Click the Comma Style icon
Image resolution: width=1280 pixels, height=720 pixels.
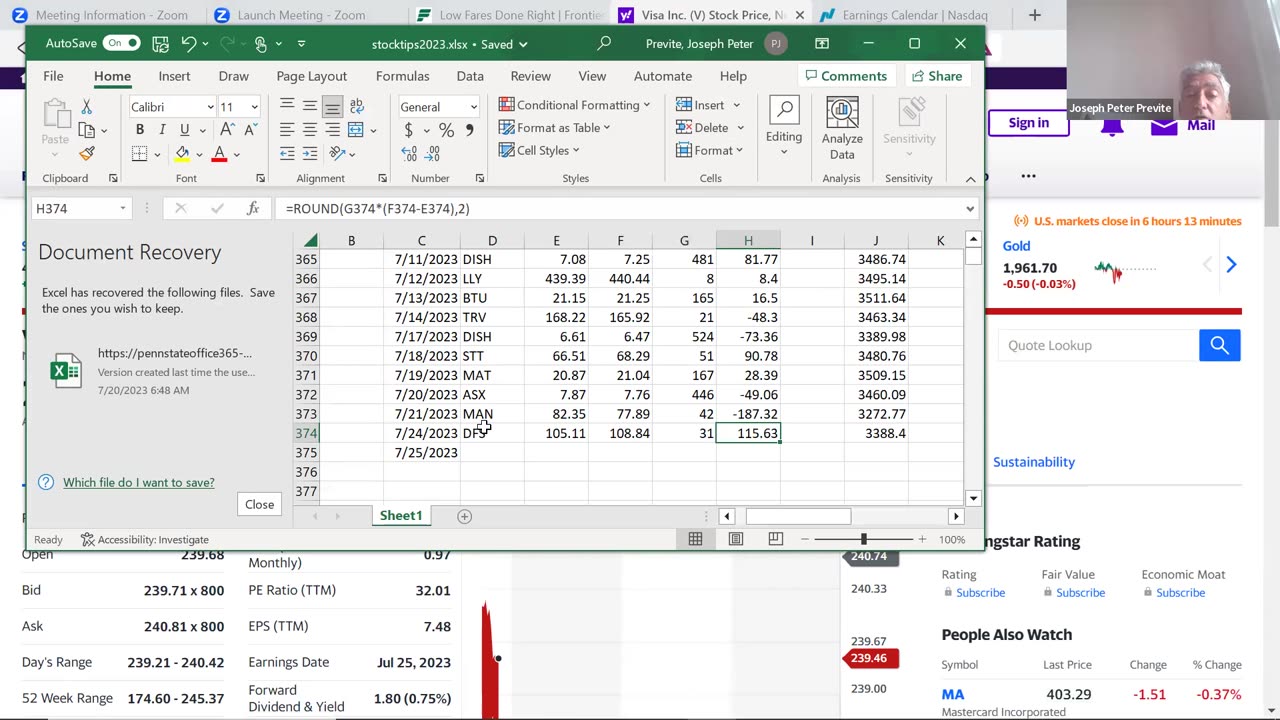click(x=469, y=130)
